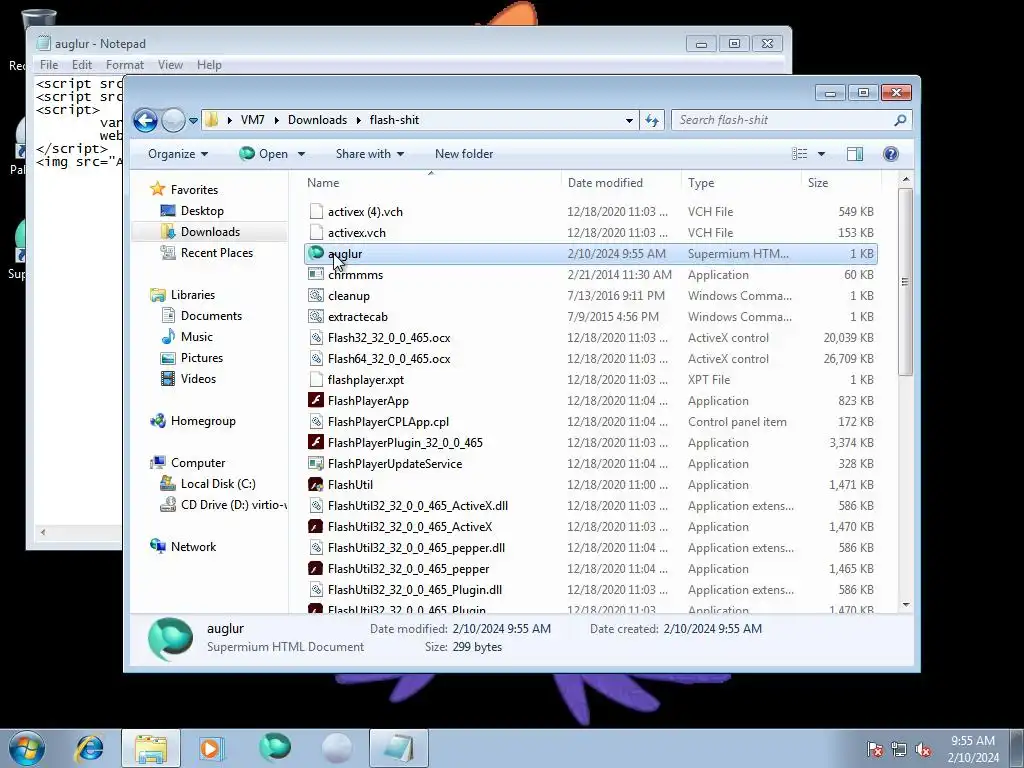Select Network in the sidebar

193,547
